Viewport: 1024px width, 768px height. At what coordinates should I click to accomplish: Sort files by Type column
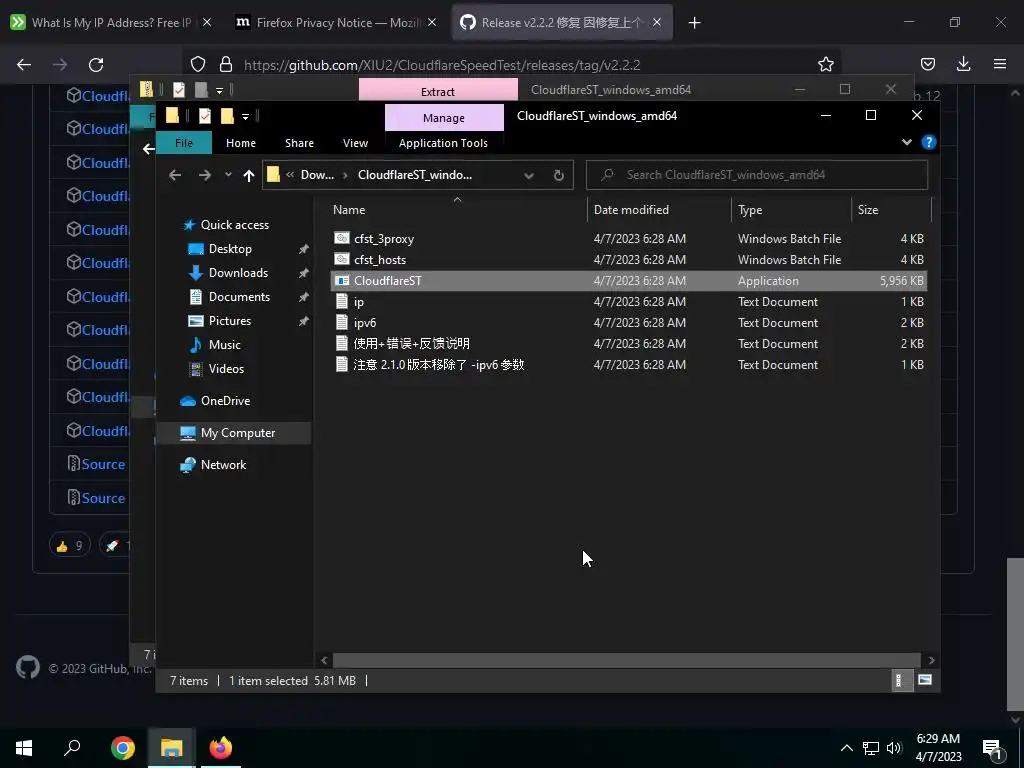point(792,210)
